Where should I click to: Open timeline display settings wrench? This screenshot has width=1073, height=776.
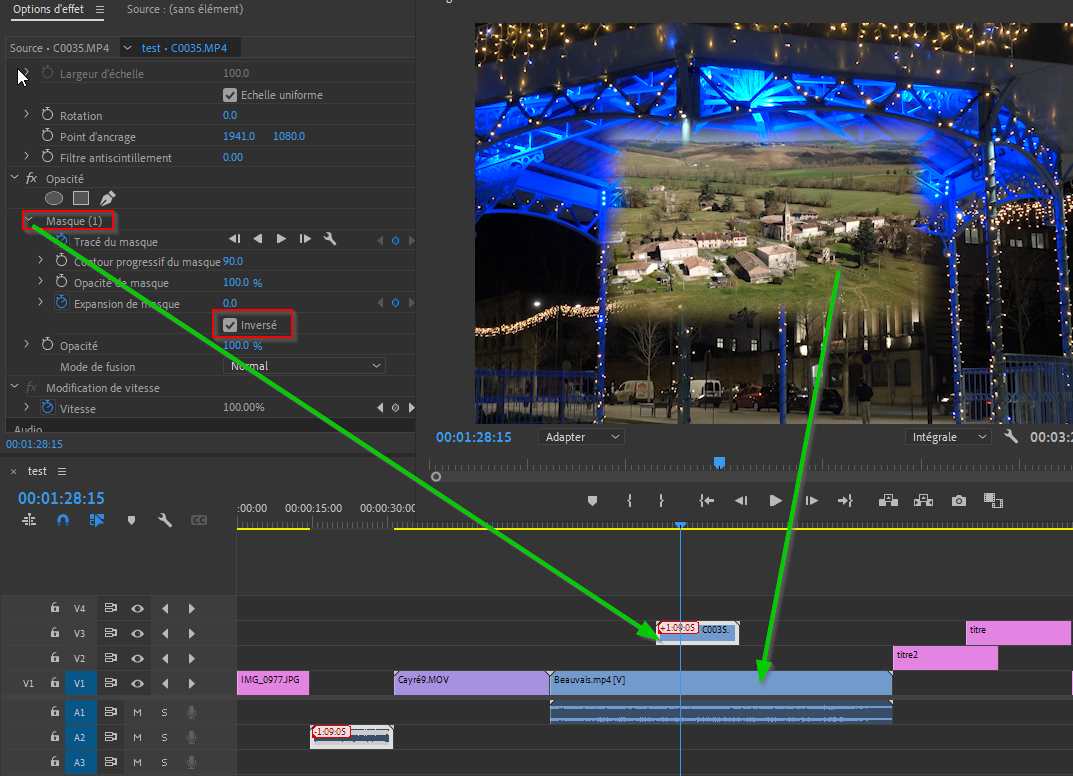point(165,520)
